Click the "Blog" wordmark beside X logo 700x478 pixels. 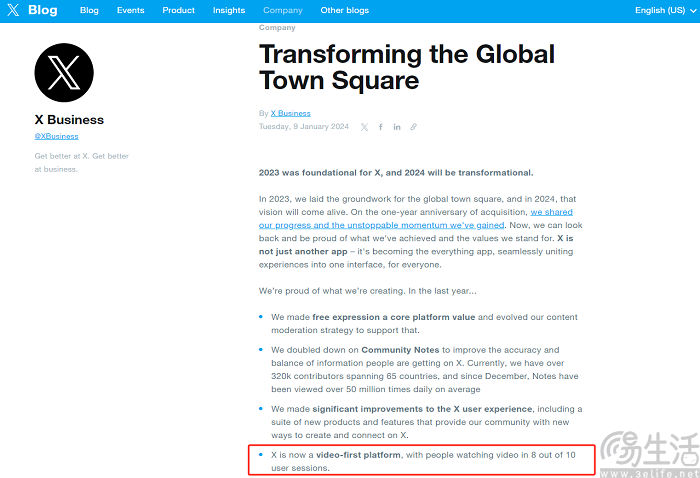point(43,10)
